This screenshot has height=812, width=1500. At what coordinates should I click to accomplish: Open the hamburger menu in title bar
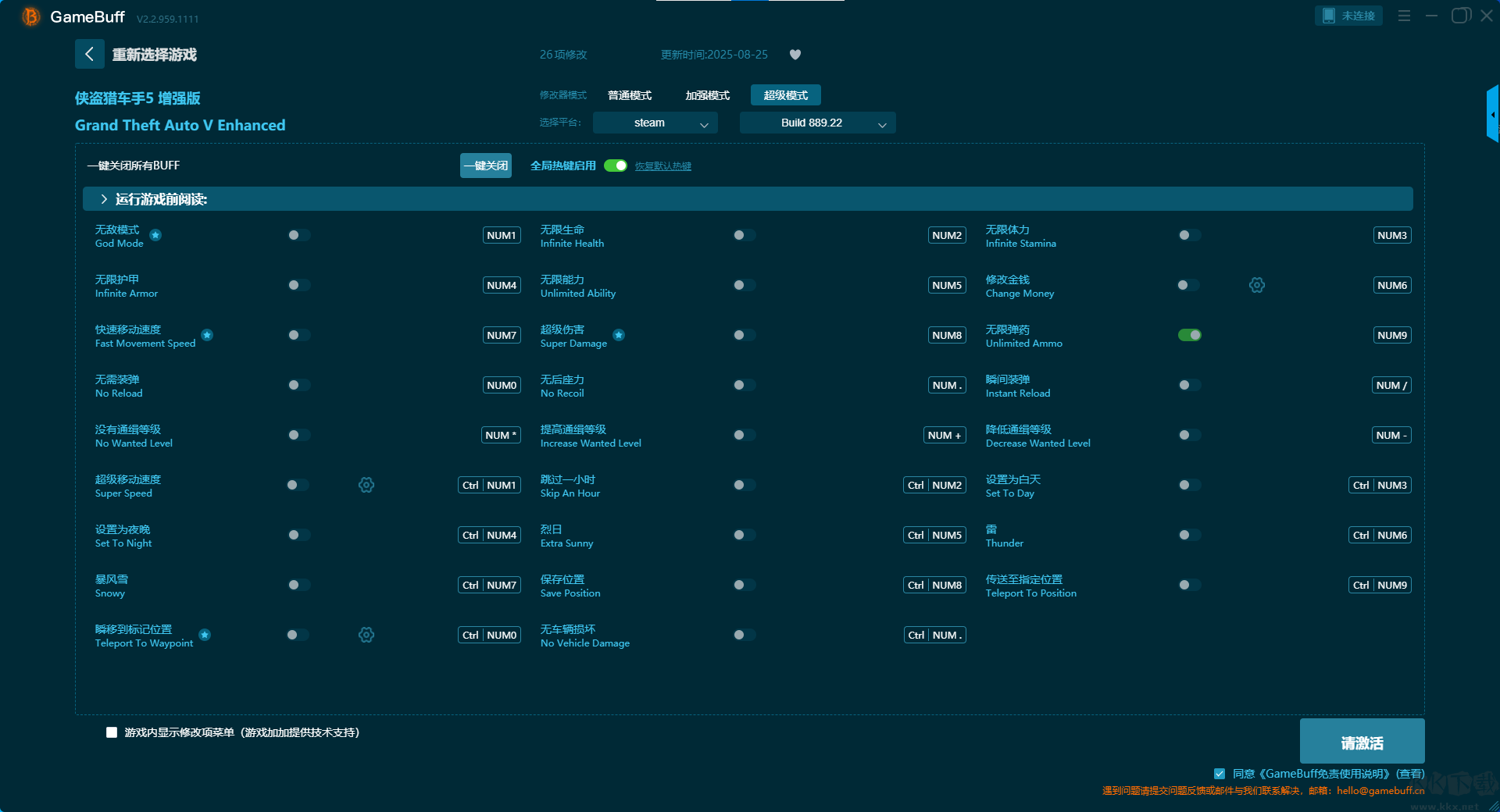pos(1404,16)
